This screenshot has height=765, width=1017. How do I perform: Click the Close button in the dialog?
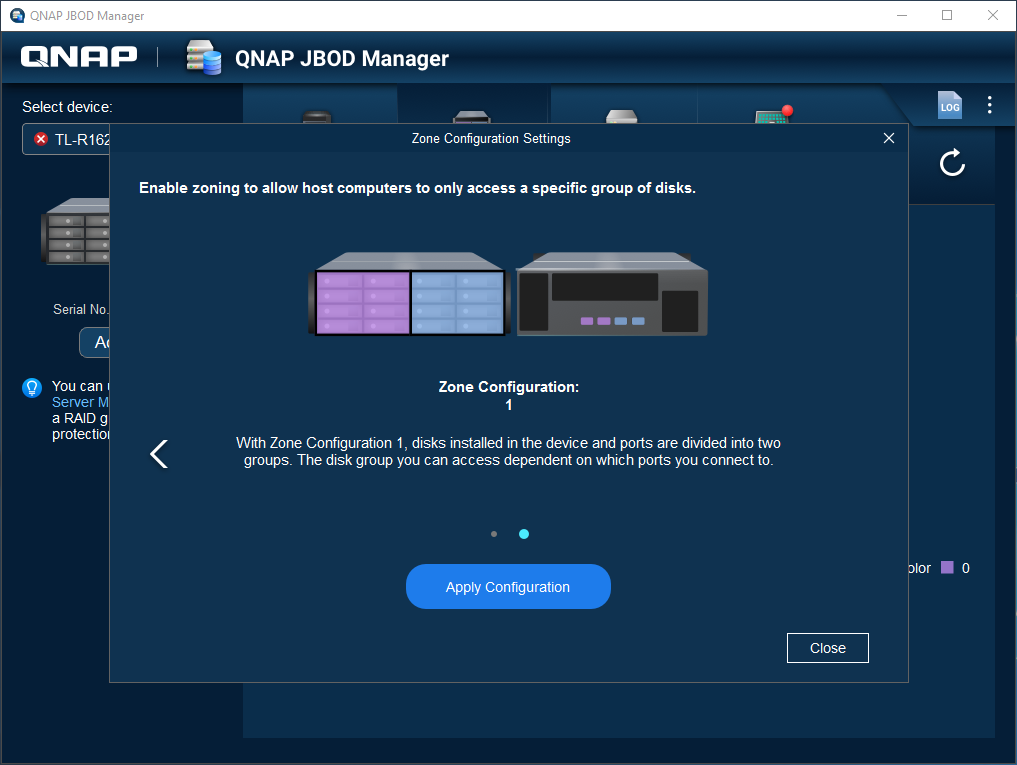(827, 648)
